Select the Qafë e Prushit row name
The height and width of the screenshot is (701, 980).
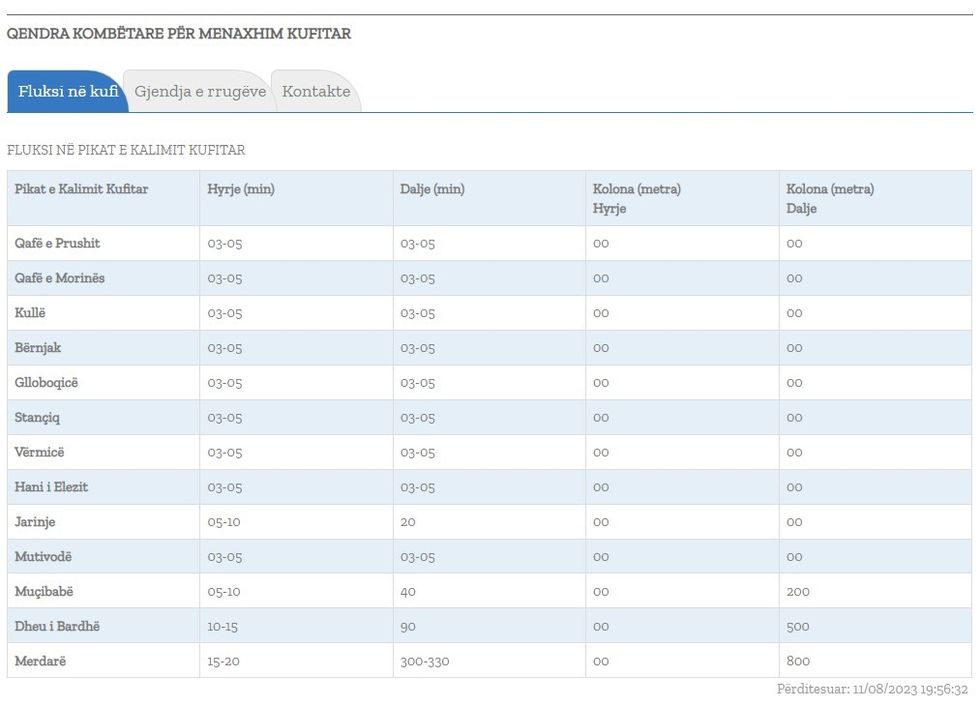(x=57, y=243)
